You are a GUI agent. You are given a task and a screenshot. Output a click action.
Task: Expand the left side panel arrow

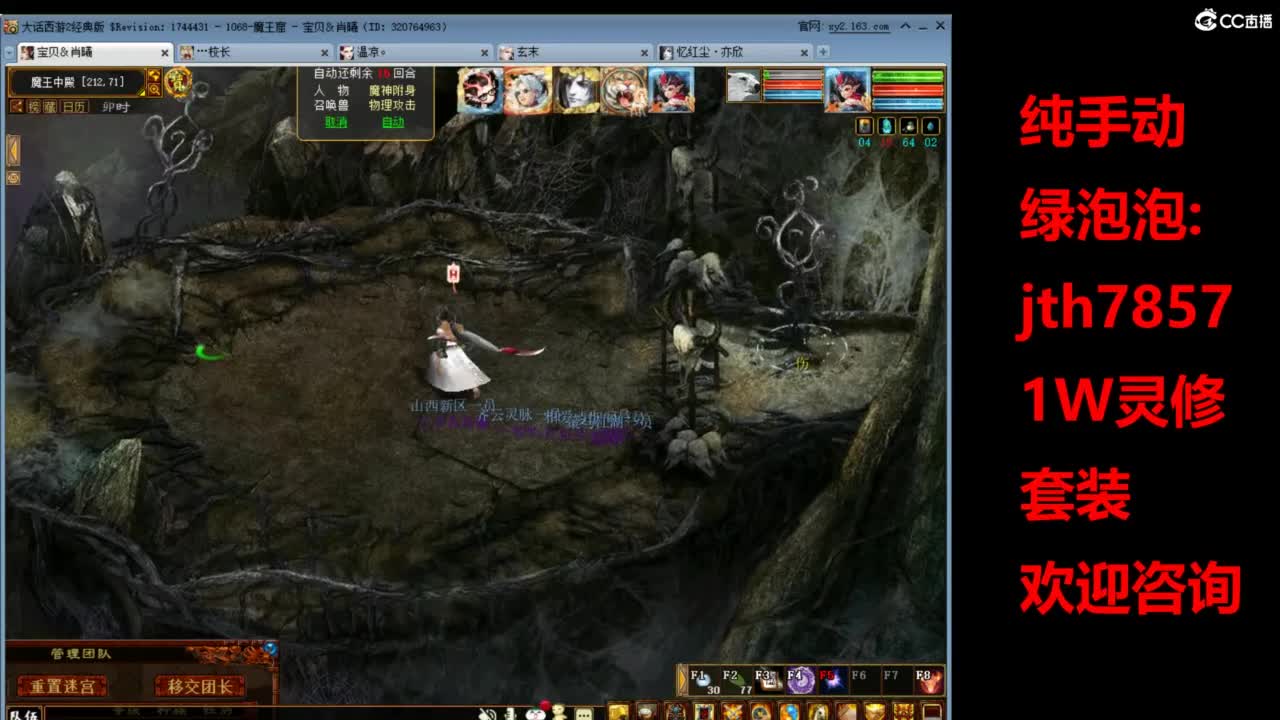13,149
